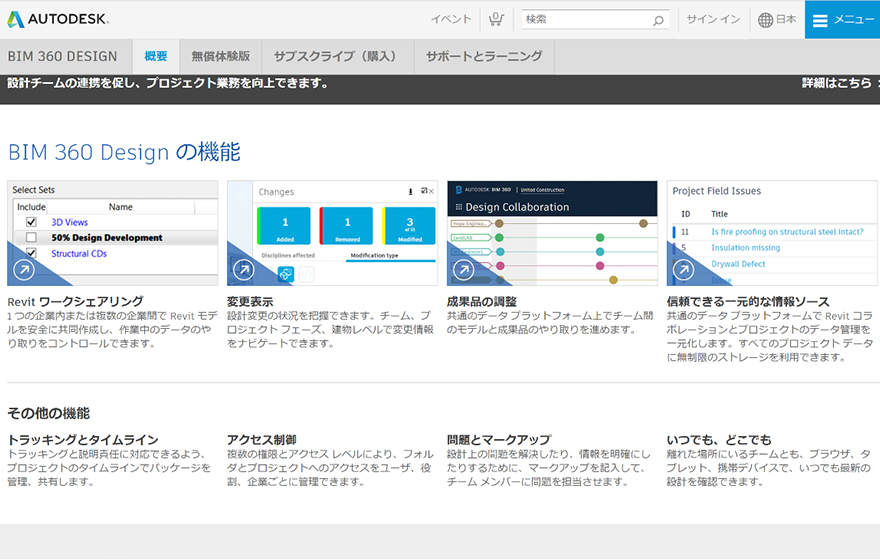Click the Disciplines affected tab in Changes image
Viewport: 880px width, 560px height.
coord(288,255)
